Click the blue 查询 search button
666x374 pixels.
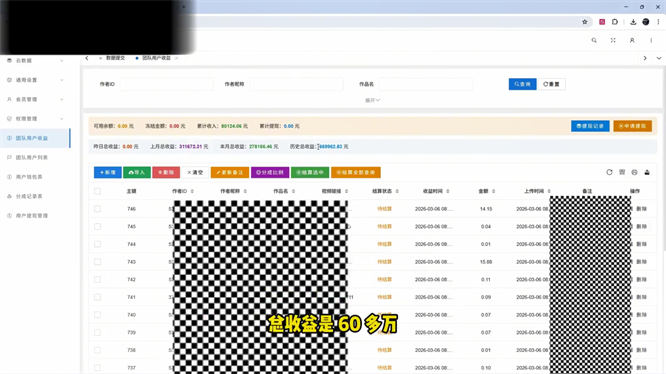tap(522, 84)
